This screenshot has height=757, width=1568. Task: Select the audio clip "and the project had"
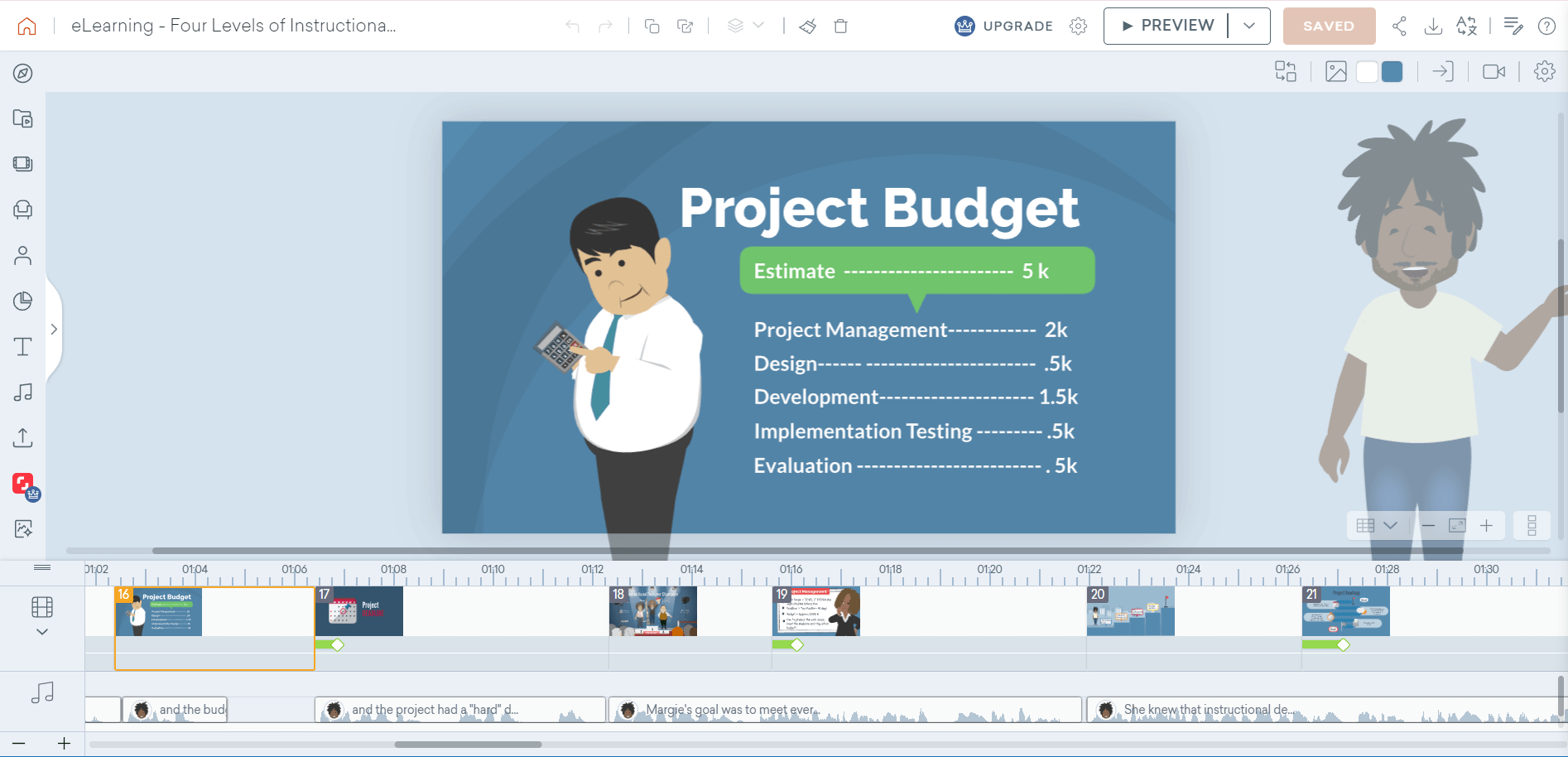point(460,710)
